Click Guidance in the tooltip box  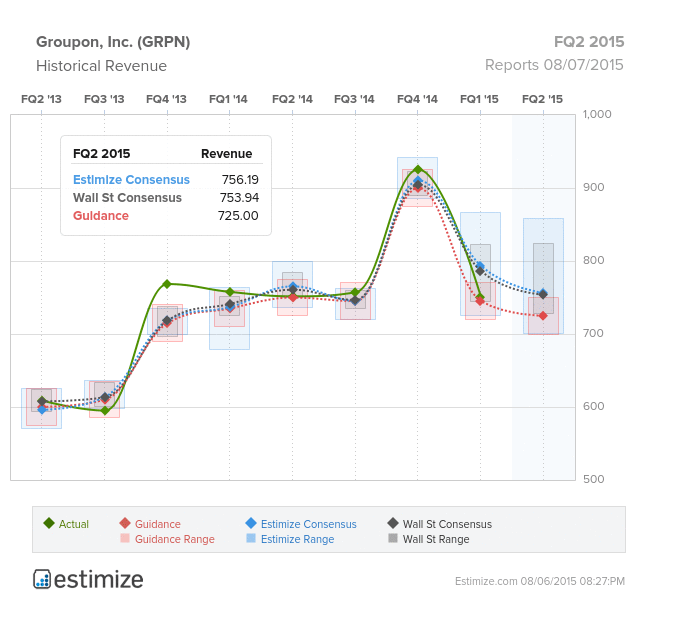[101, 216]
